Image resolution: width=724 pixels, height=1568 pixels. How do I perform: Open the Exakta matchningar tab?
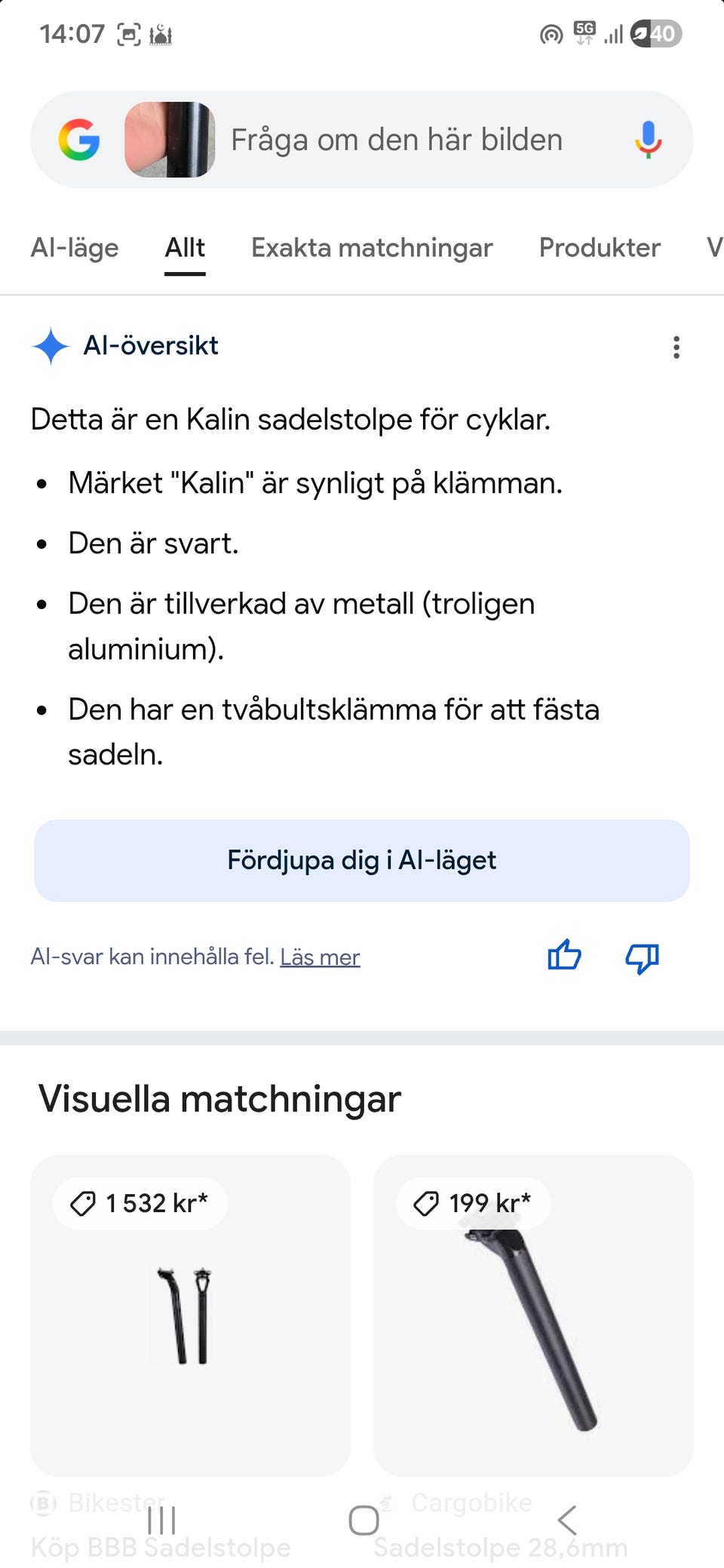[x=372, y=248]
